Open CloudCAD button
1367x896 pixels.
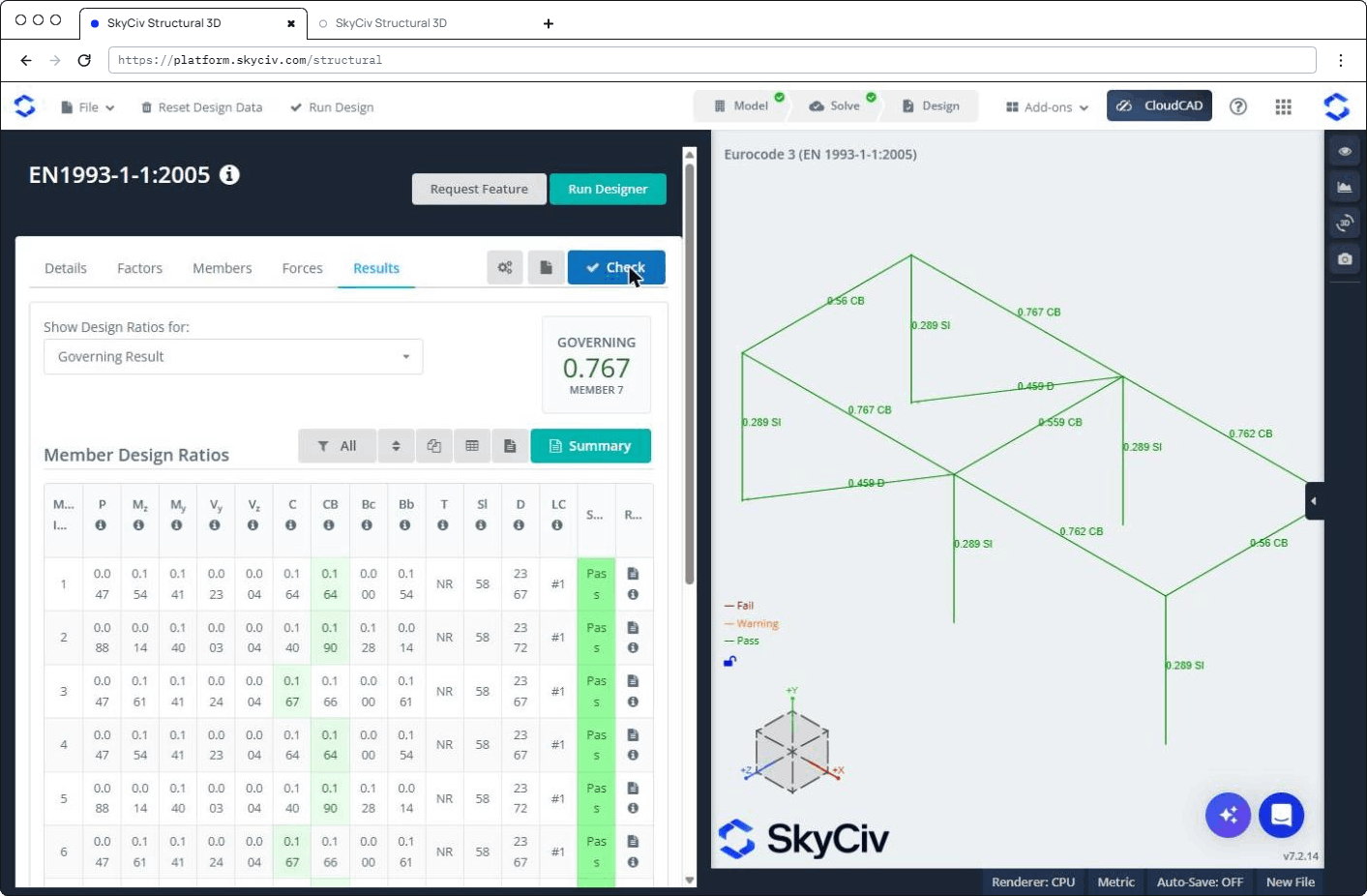tap(1159, 105)
